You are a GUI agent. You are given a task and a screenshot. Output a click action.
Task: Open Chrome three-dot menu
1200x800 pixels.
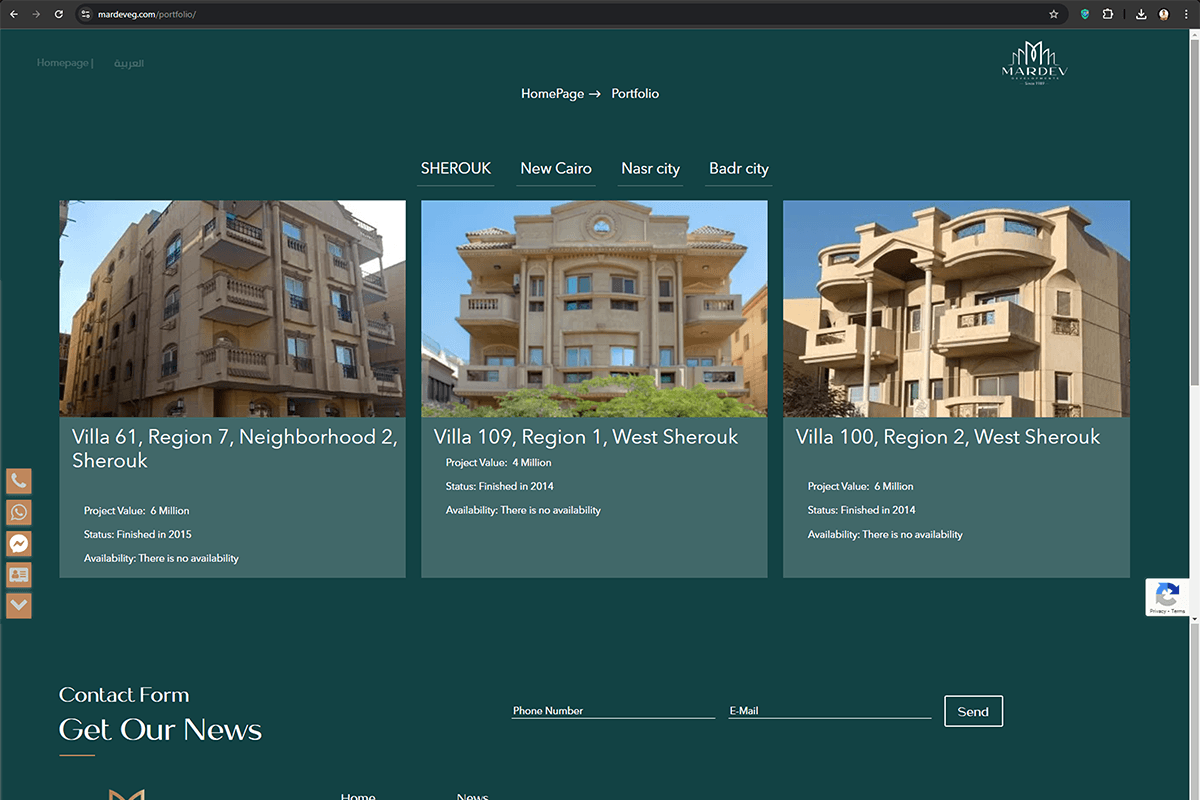click(1187, 14)
